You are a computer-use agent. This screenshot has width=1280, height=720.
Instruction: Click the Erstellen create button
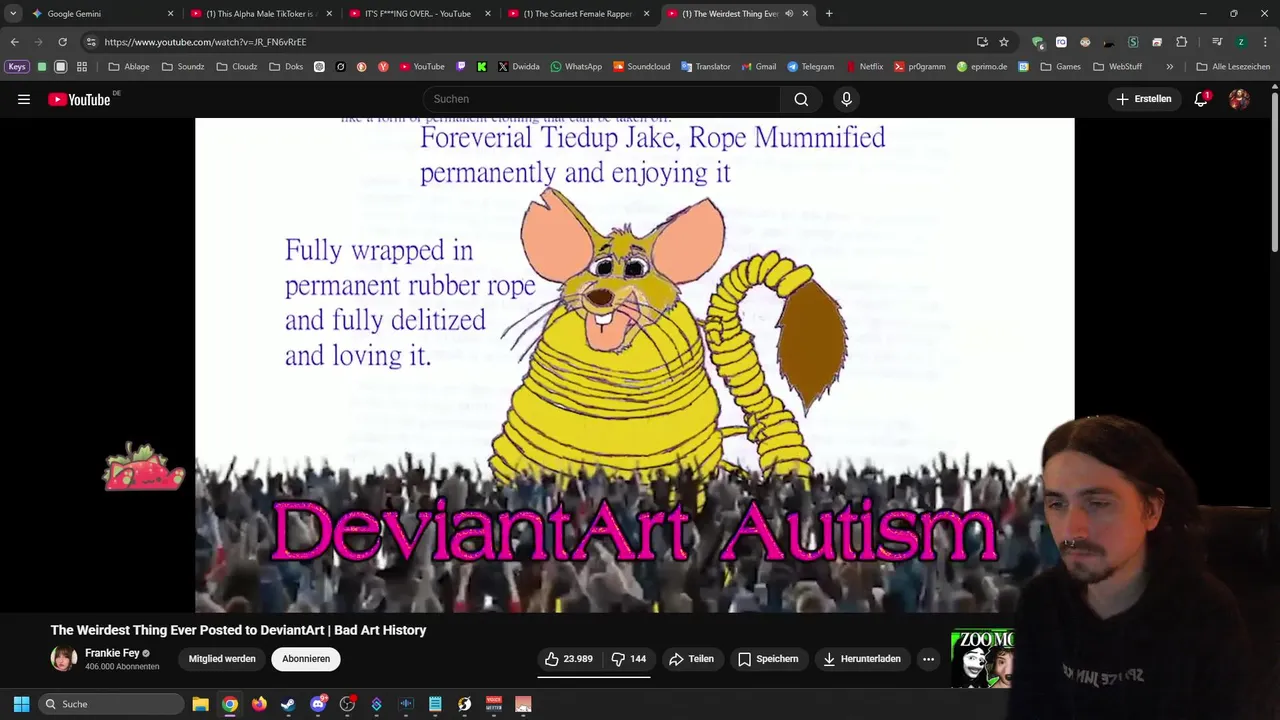tap(1143, 99)
